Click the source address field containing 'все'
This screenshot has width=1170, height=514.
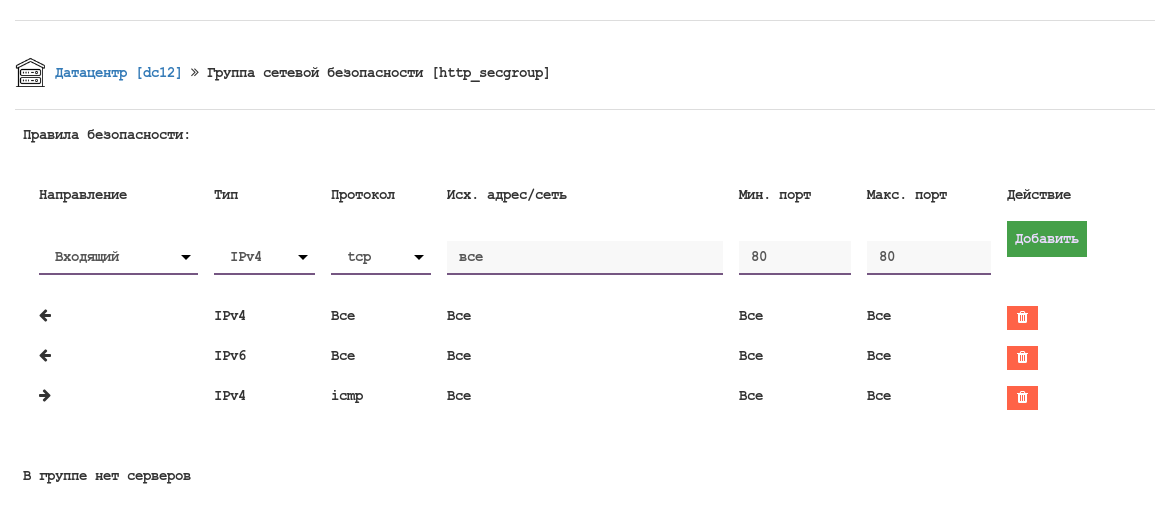tap(584, 257)
